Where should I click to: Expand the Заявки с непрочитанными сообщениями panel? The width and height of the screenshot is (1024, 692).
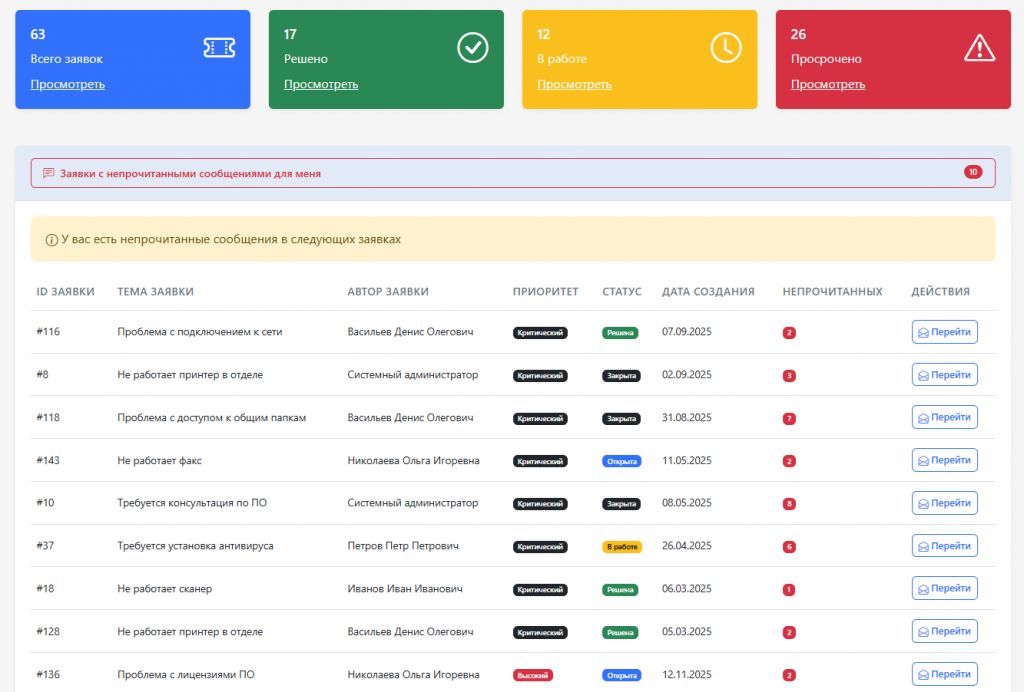pos(190,173)
